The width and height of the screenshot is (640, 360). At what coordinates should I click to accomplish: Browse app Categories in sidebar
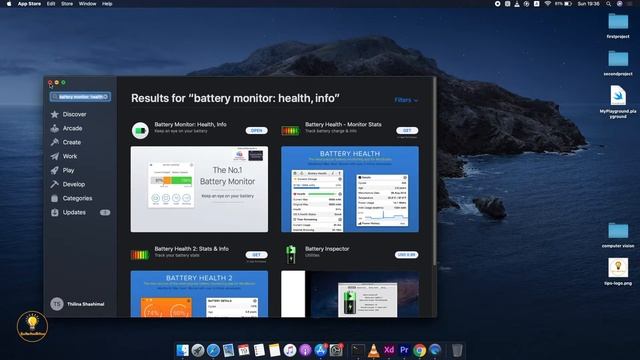[77, 198]
